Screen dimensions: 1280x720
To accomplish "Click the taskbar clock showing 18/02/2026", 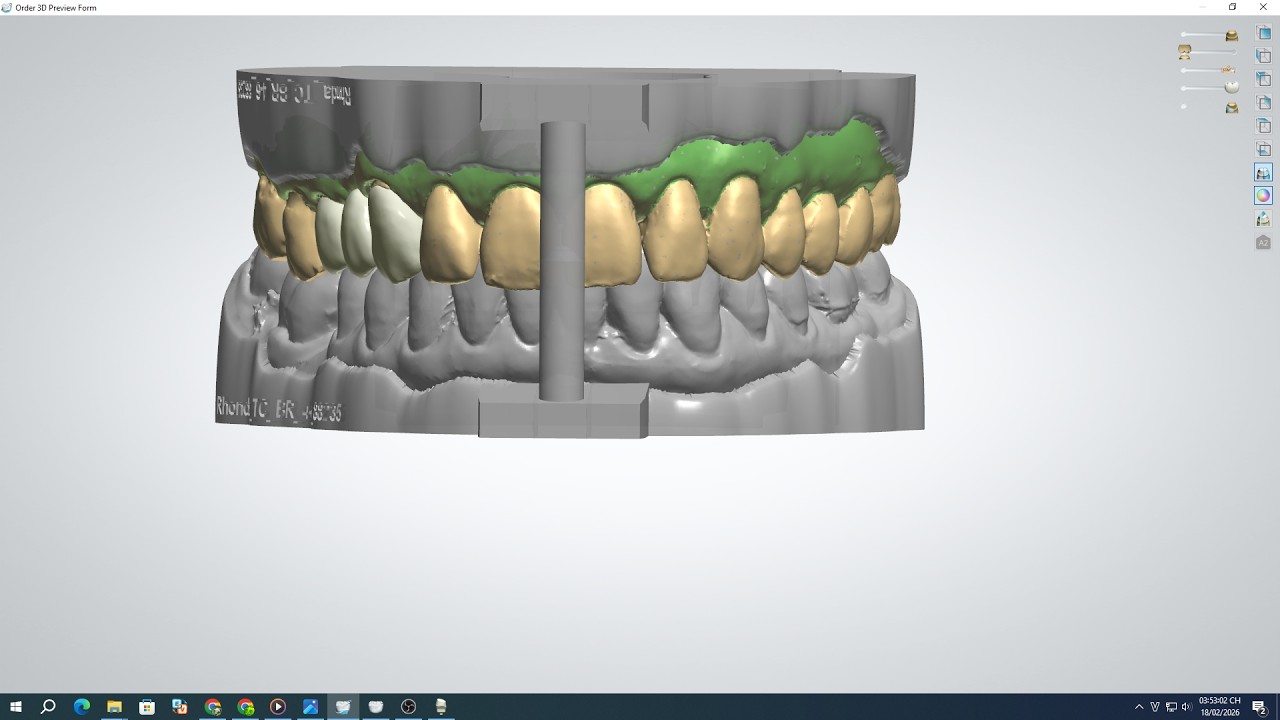I will (1219, 707).
